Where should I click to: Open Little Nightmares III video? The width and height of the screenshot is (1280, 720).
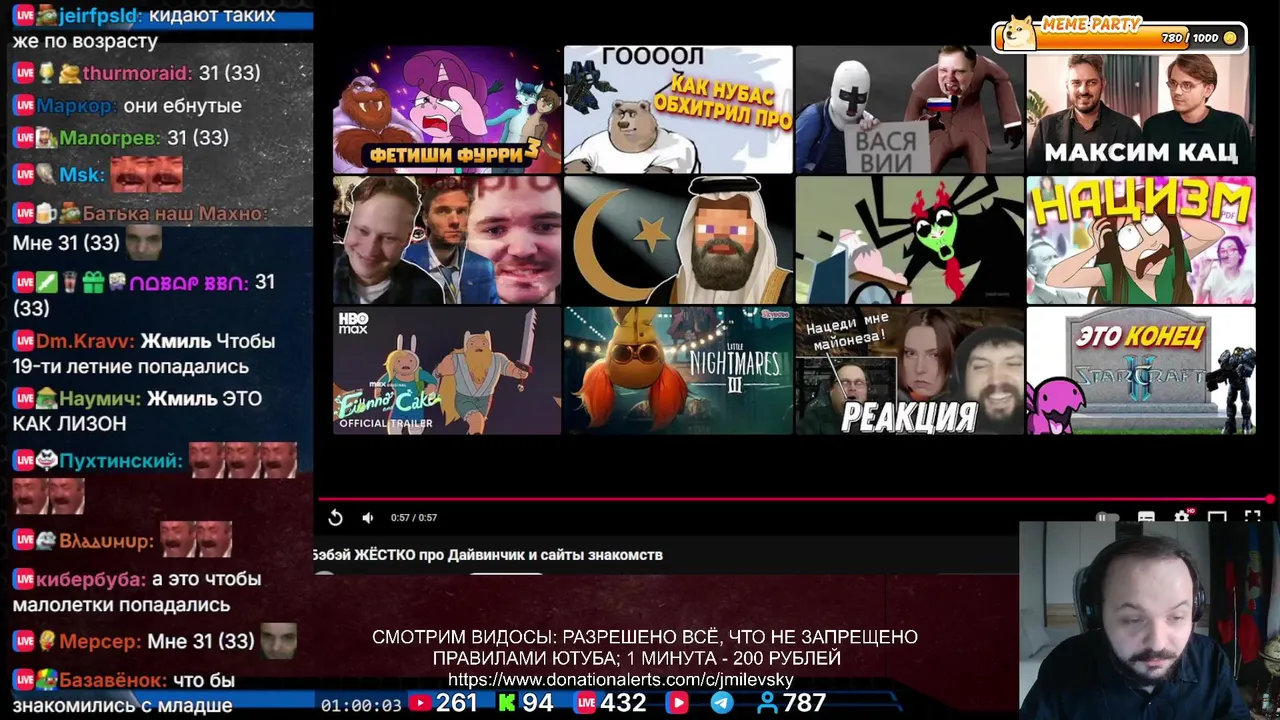[678, 371]
